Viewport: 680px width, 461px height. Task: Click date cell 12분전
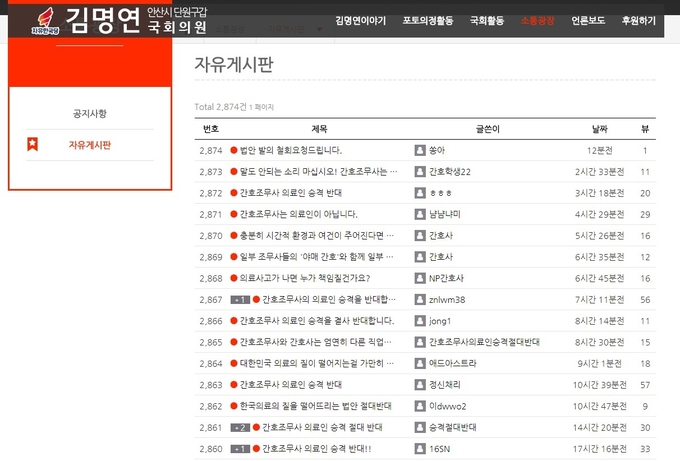(600, 150)
